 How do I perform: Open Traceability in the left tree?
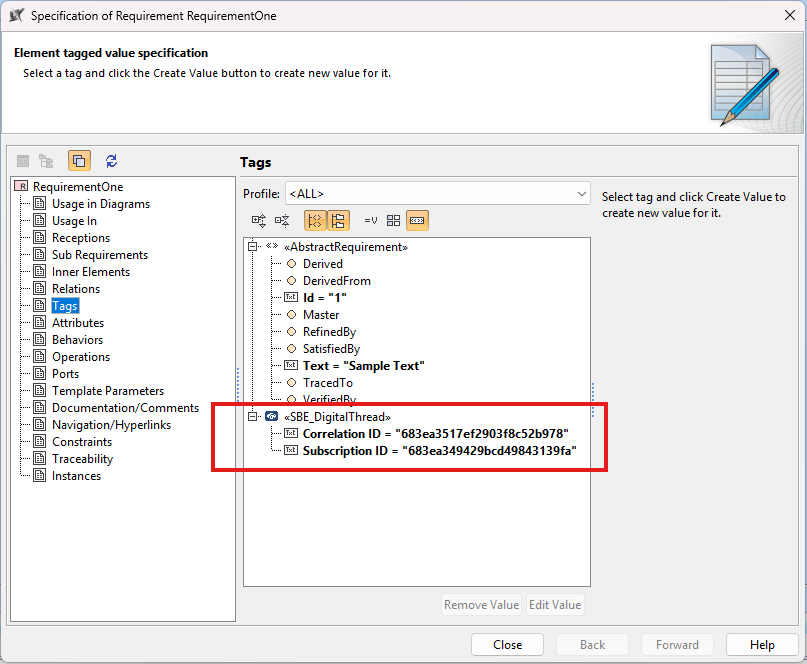pyautogui.click(x=82, y=459)
